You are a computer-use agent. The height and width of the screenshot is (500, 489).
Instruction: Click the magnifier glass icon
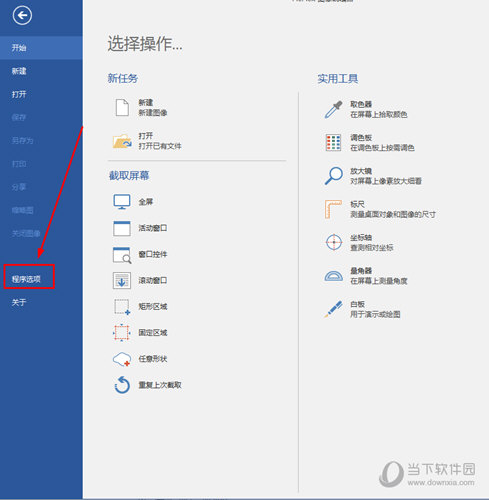tap(333, 176)
